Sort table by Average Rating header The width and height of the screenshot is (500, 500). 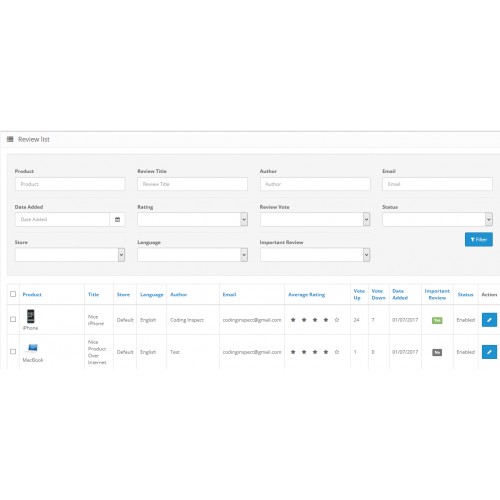pos(306,294)
